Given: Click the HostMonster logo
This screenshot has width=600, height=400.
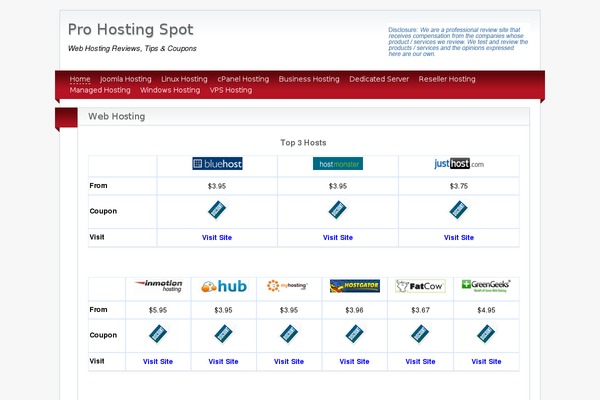Looking at the screenshot, I should [338, 164].
